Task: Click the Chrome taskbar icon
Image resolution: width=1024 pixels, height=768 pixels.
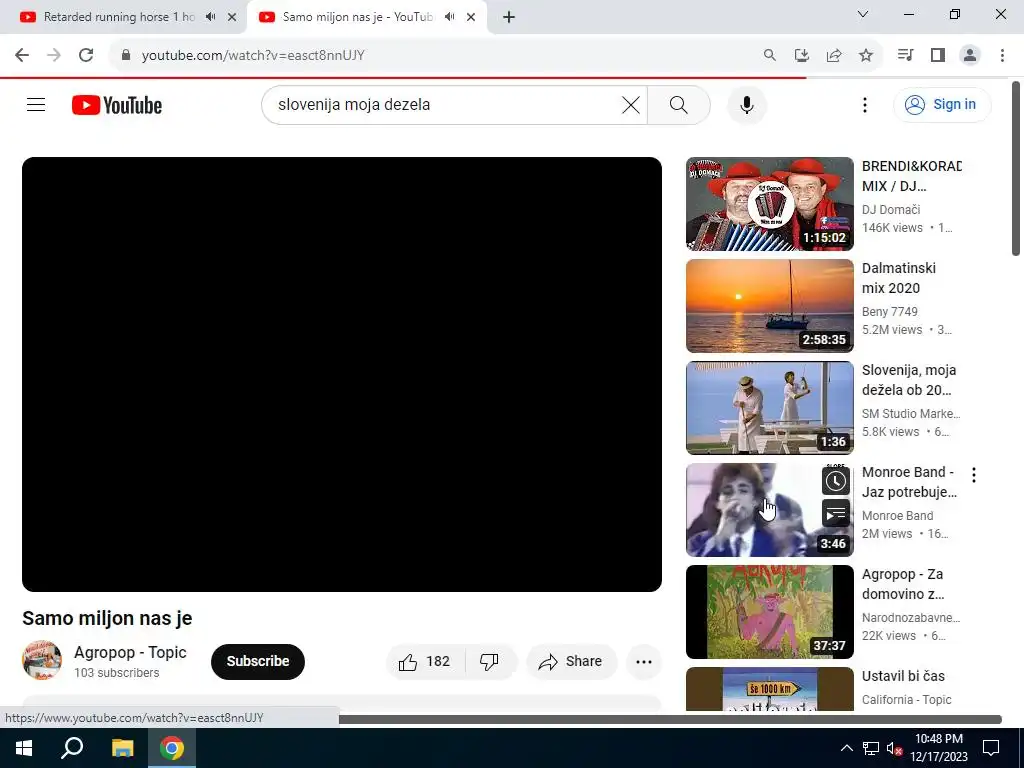Action: coord(172,748)
